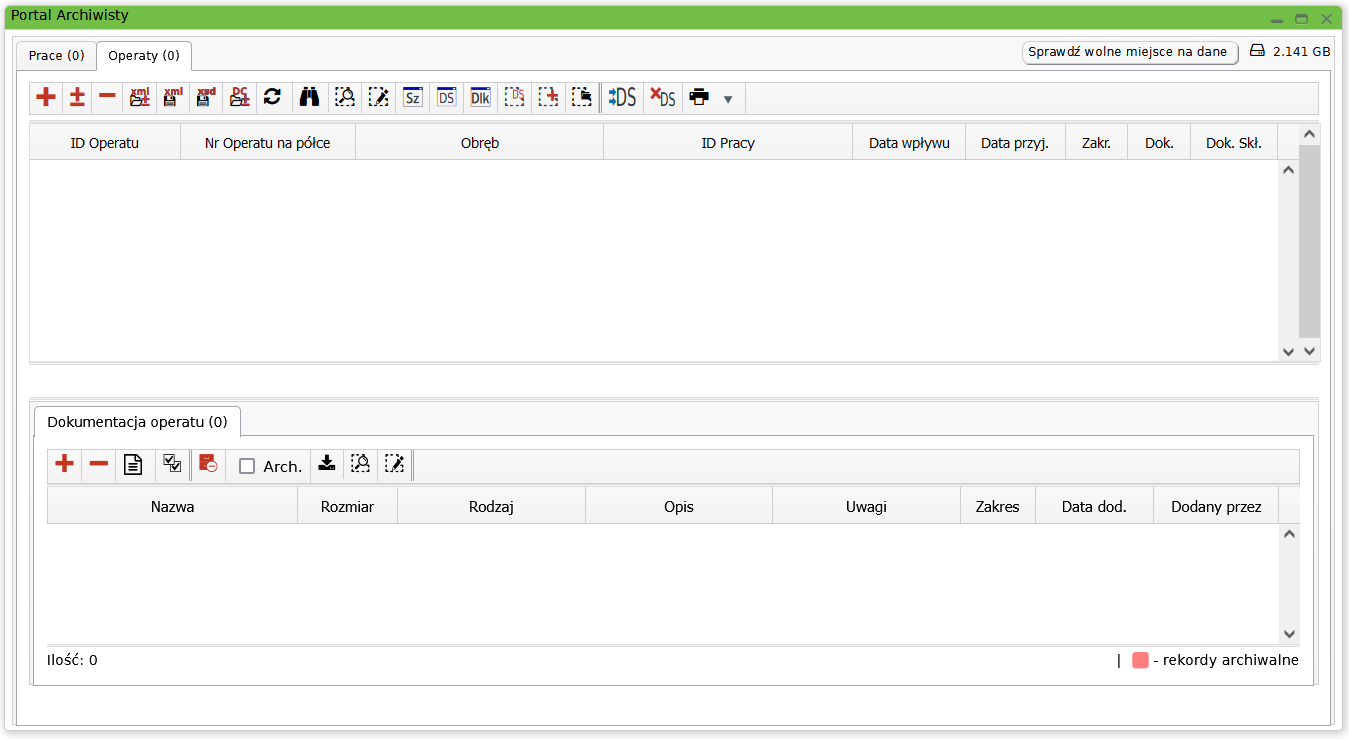Click the refresh icon in the Operaty toolbar
The width and height of the screenshot is (1349, 739).
click(x=272, y=97)
